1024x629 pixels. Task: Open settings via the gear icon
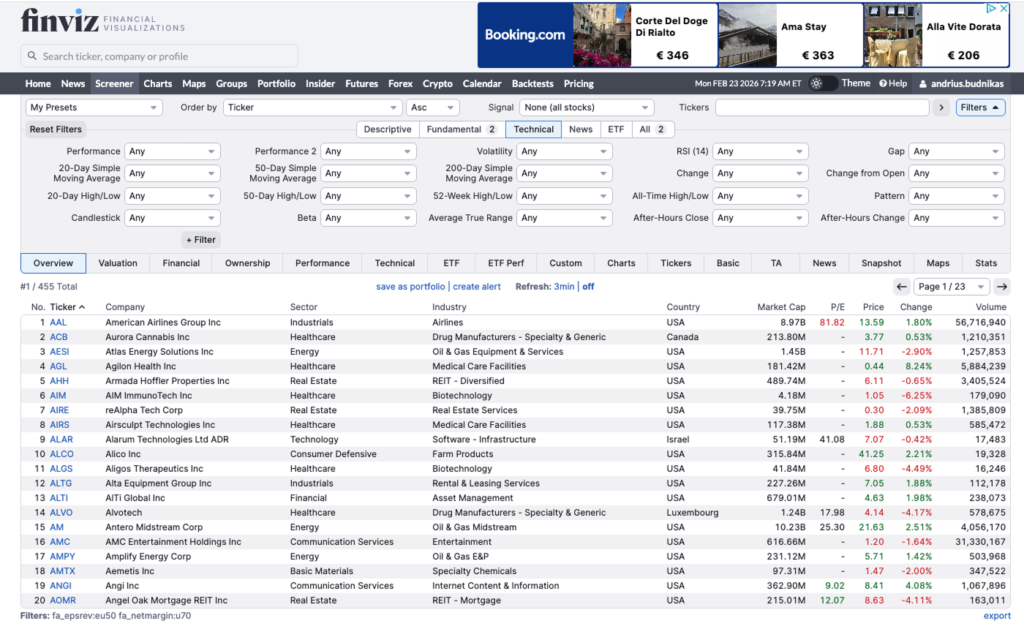(816, 84)
